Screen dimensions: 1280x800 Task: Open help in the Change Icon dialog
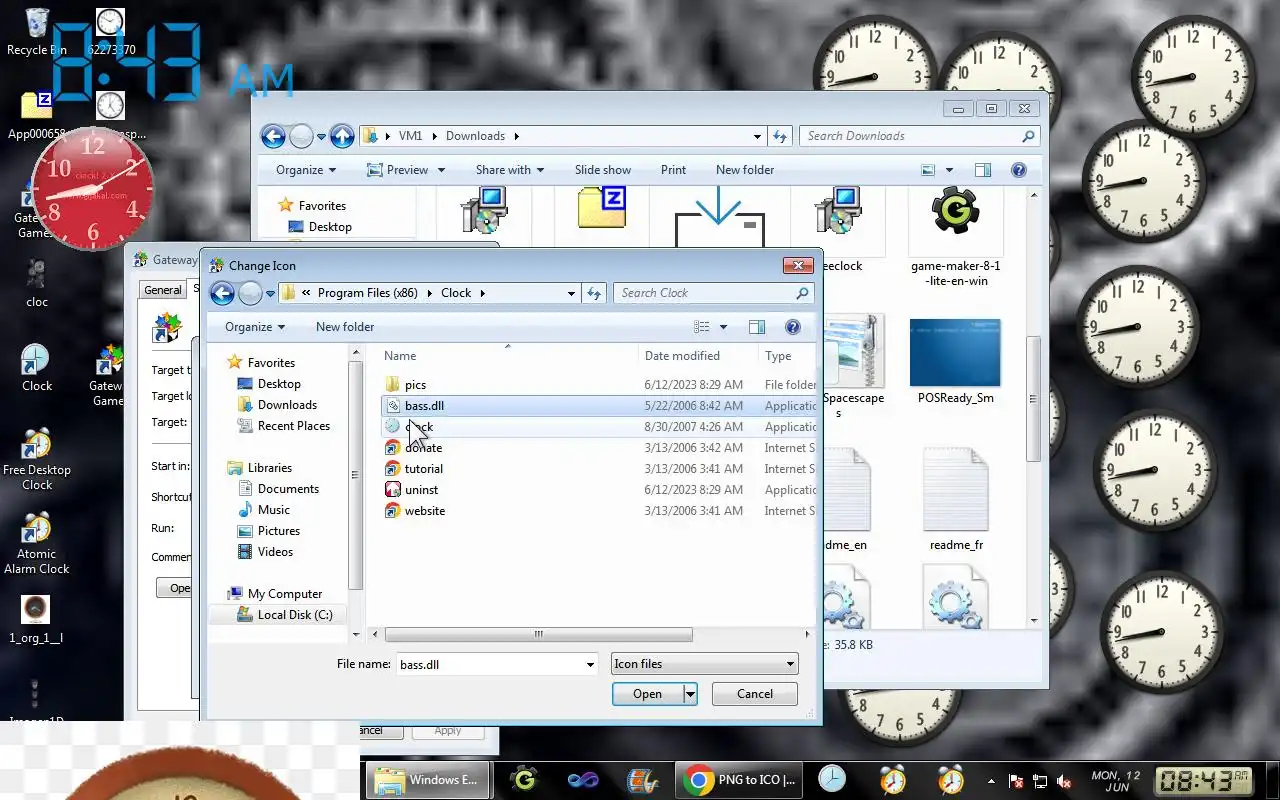coord(793,327)
